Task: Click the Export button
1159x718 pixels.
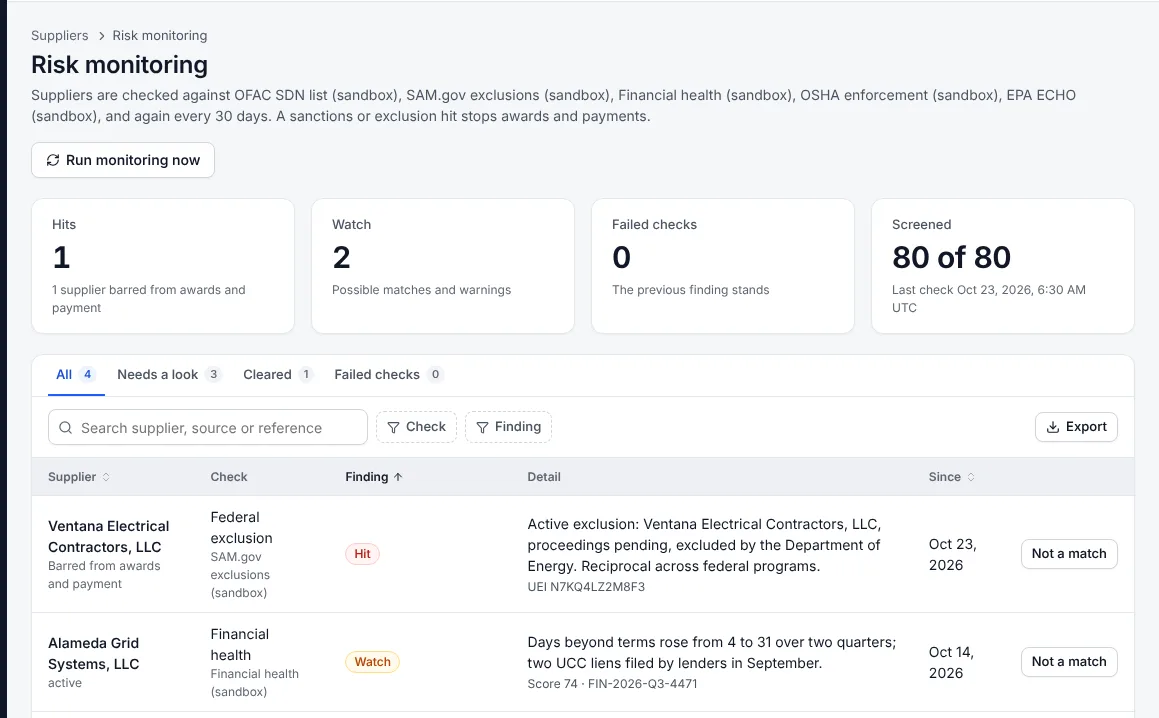Action: 1076,427
